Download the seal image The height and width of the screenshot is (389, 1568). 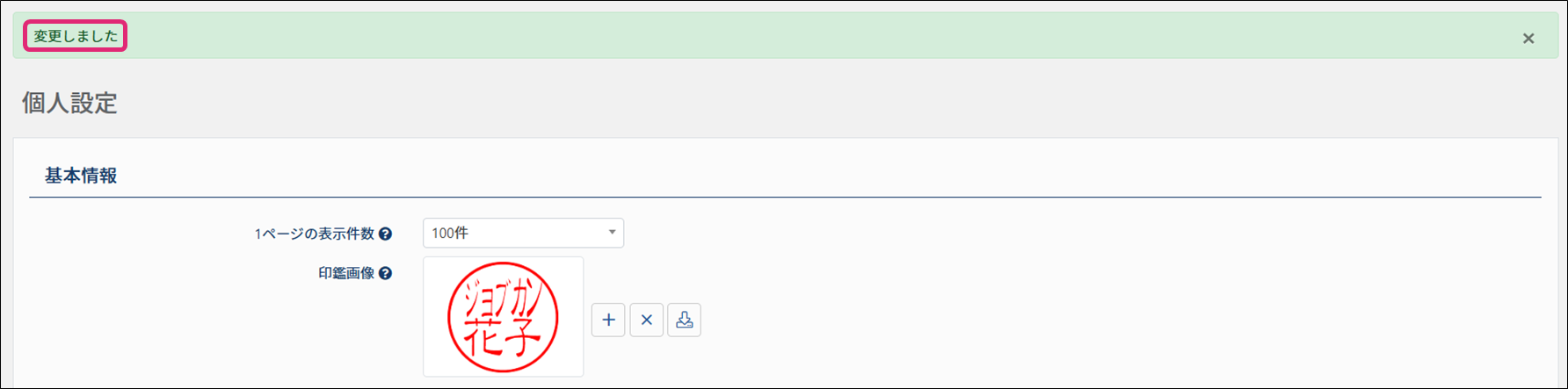[x=684, y=320]
